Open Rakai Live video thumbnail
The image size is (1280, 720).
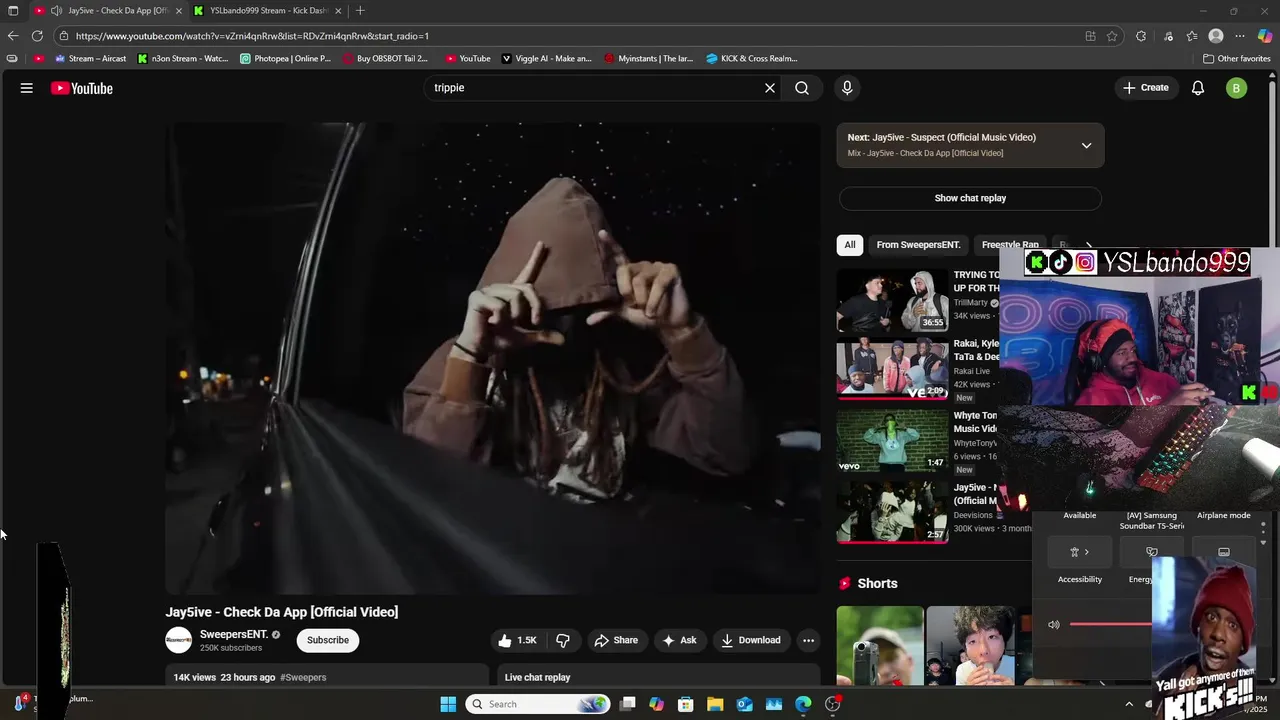tap(892, 370)
